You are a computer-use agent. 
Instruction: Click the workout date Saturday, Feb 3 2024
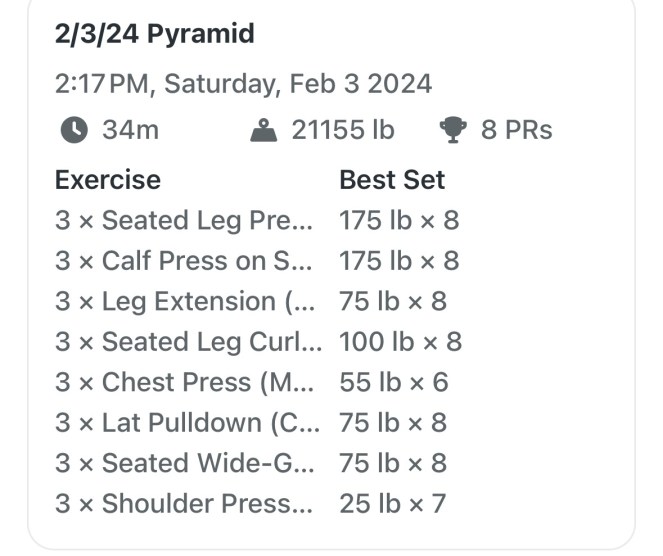click(243, 83)
